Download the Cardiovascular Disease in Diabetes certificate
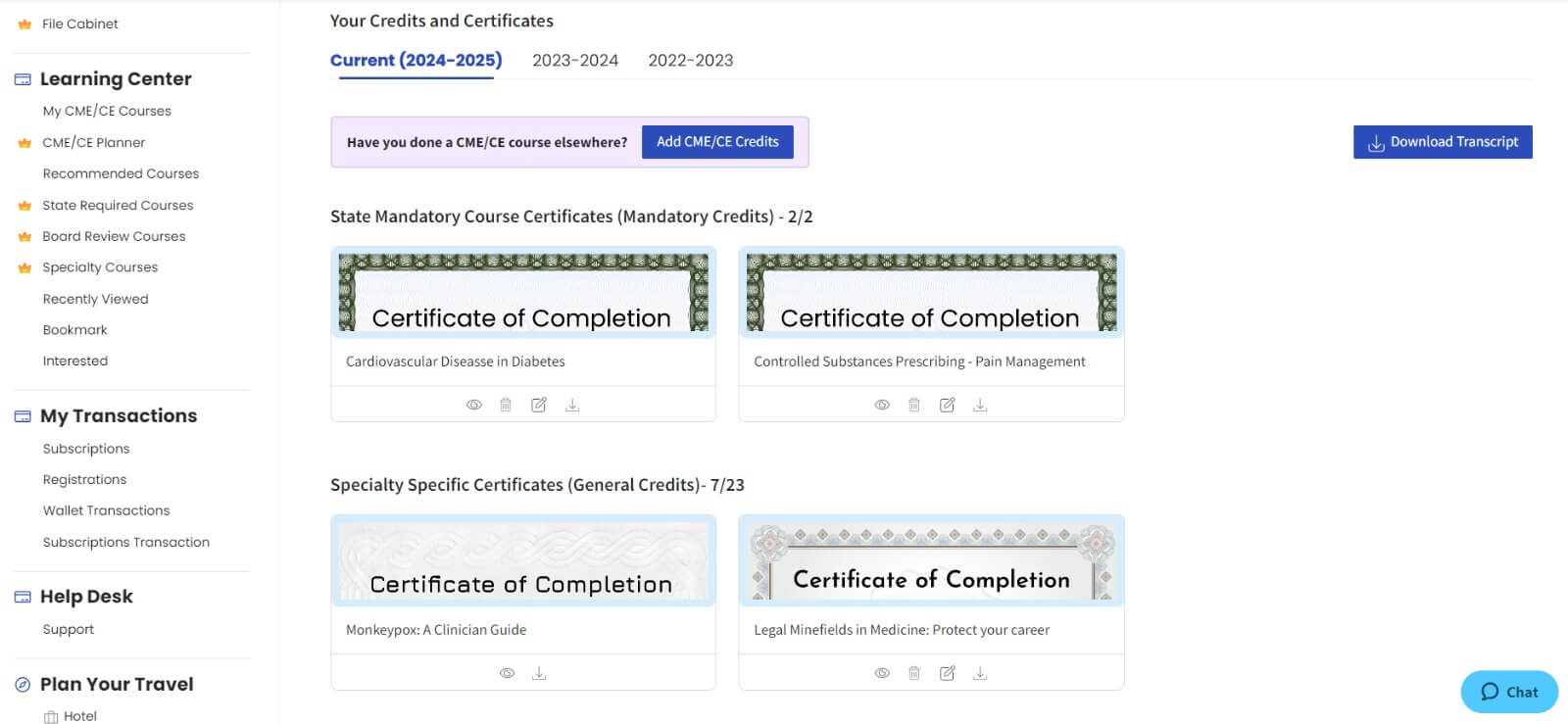 (572, 405)
